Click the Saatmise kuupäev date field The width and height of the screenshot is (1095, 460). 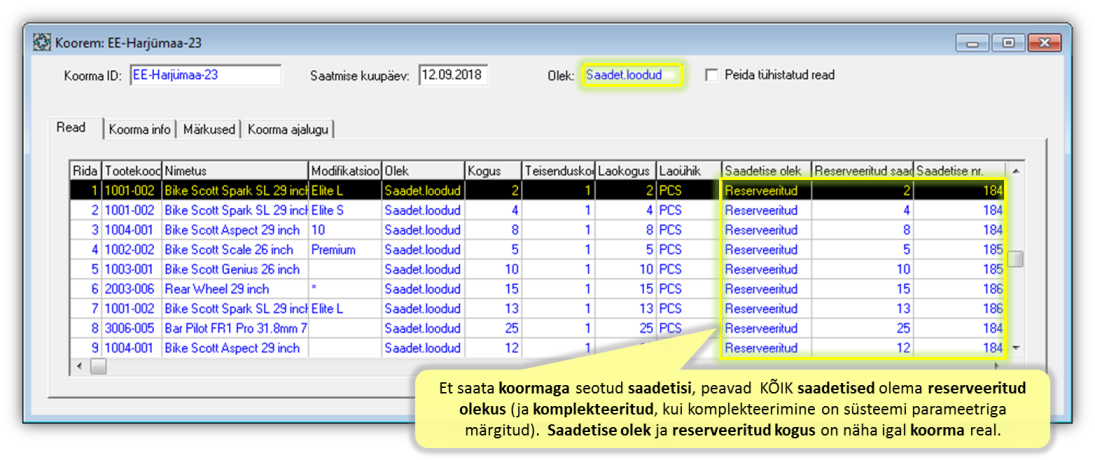coord(454,75)
